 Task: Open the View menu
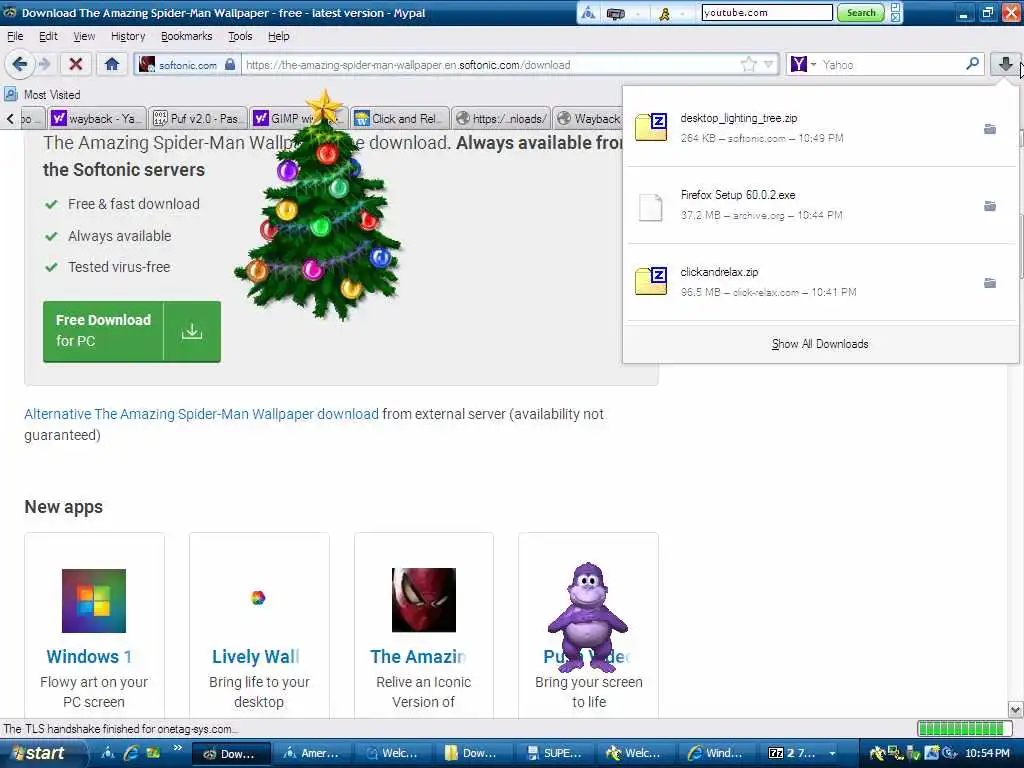84,36
